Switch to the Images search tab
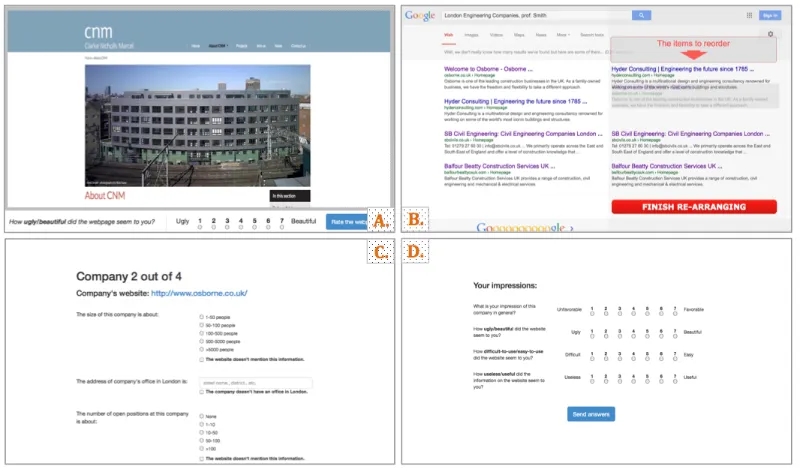Image resolution: width=802 pixels, height=468 pixels. pyautogui.click(x=471, y=35)
